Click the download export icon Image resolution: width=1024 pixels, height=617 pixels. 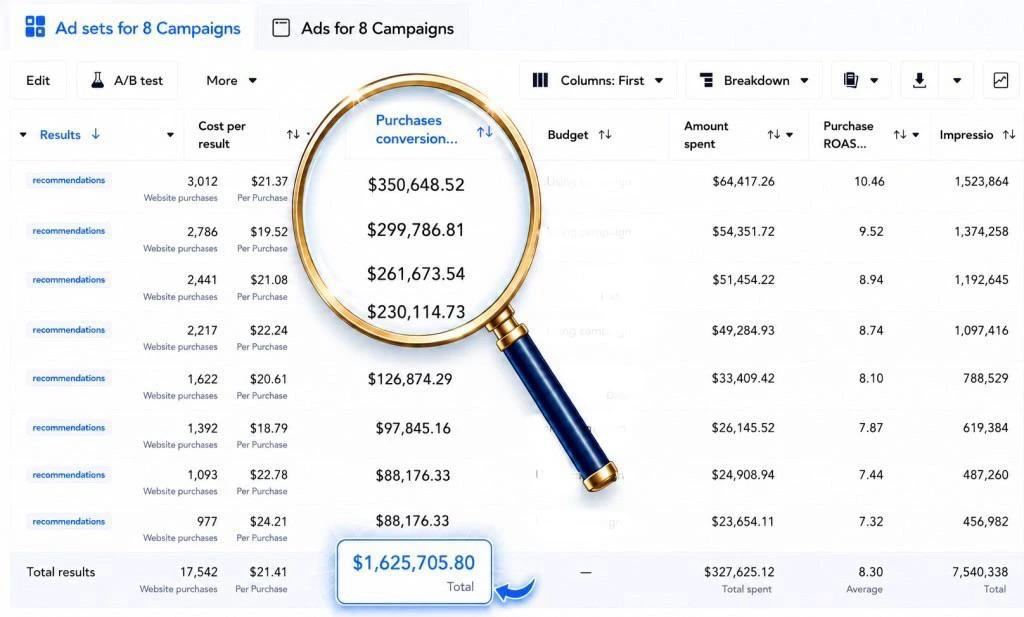[x=919, y=80]
